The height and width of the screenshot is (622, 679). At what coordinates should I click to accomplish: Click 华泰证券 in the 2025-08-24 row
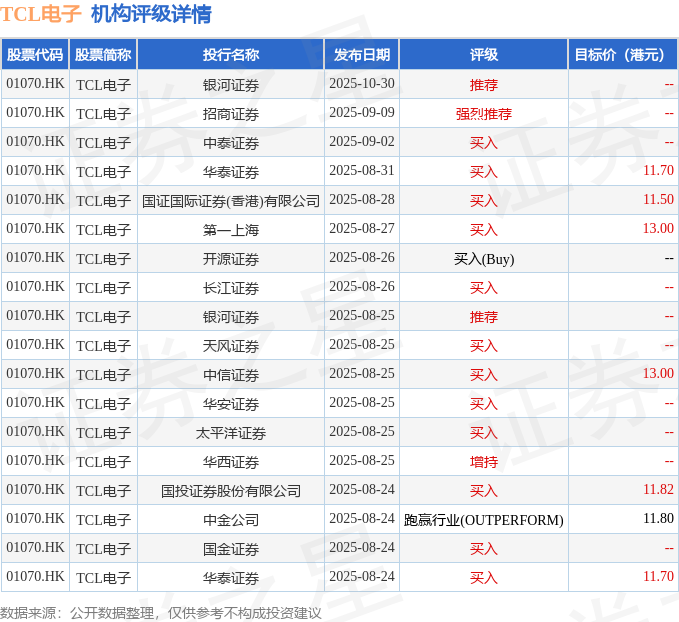[x=231, y=578]
